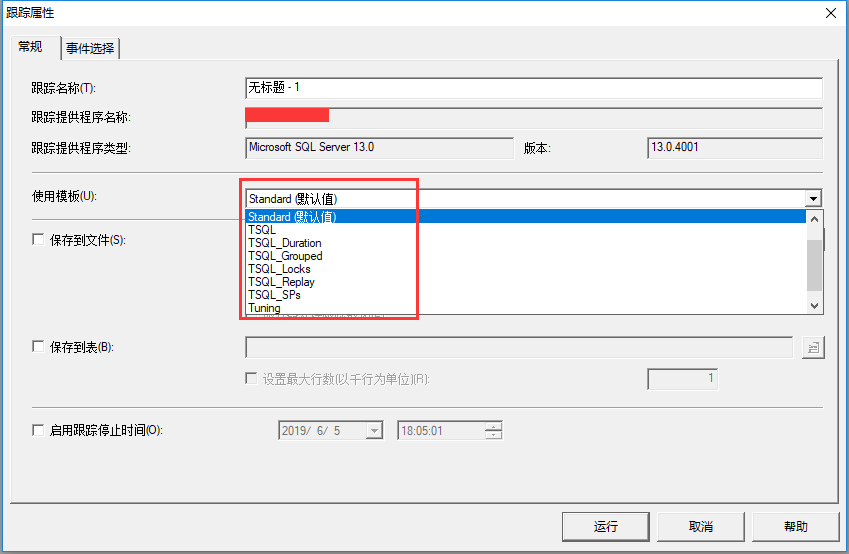The height and width of the screenshot is (554, 849).
Task: Select TSQL_Grouped from the list
Action: point(526,256)
